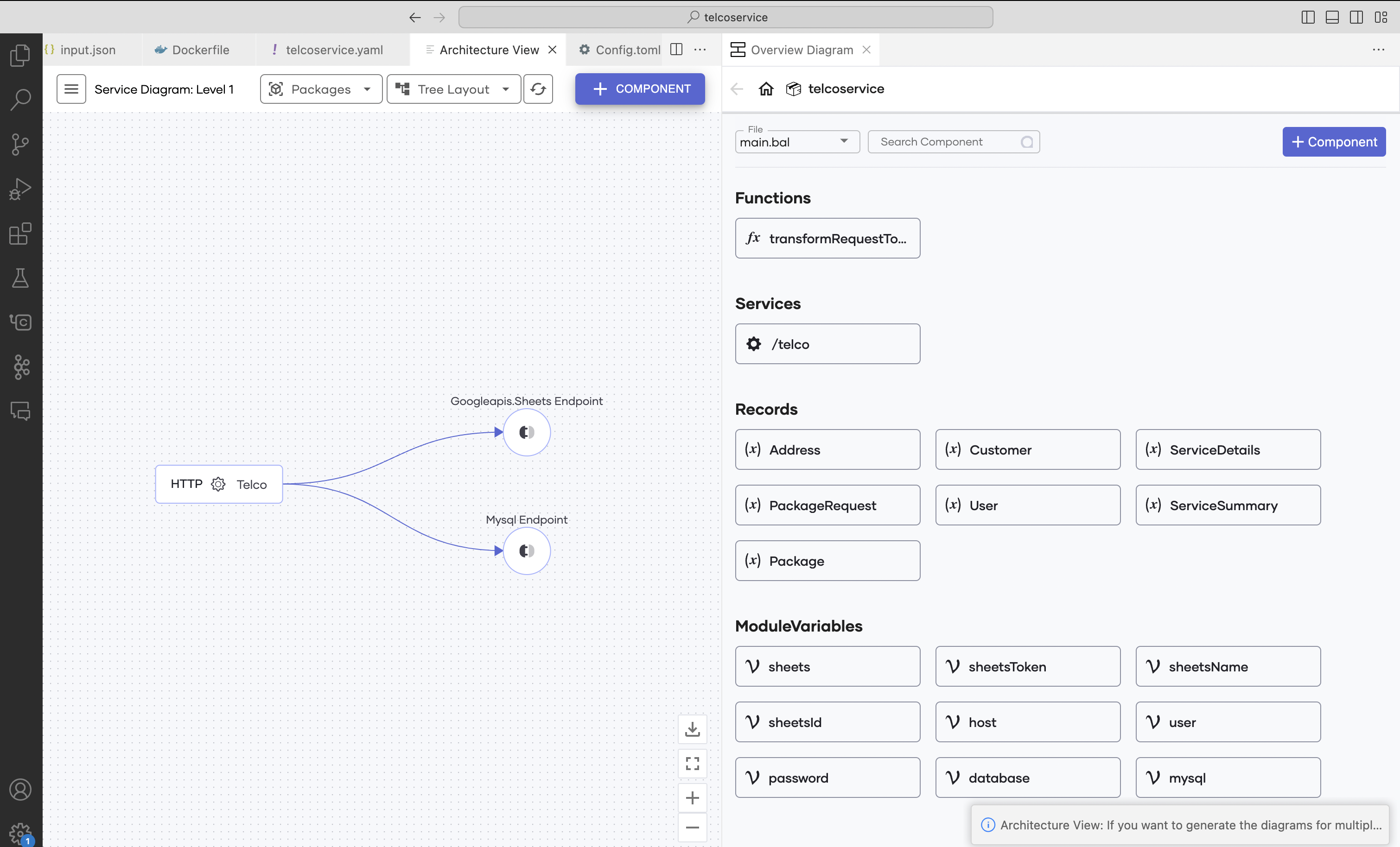Switch to the telcoservice.yaml tab
Viewport: 1400px width, 847px height.
click(x=333, y=50)
